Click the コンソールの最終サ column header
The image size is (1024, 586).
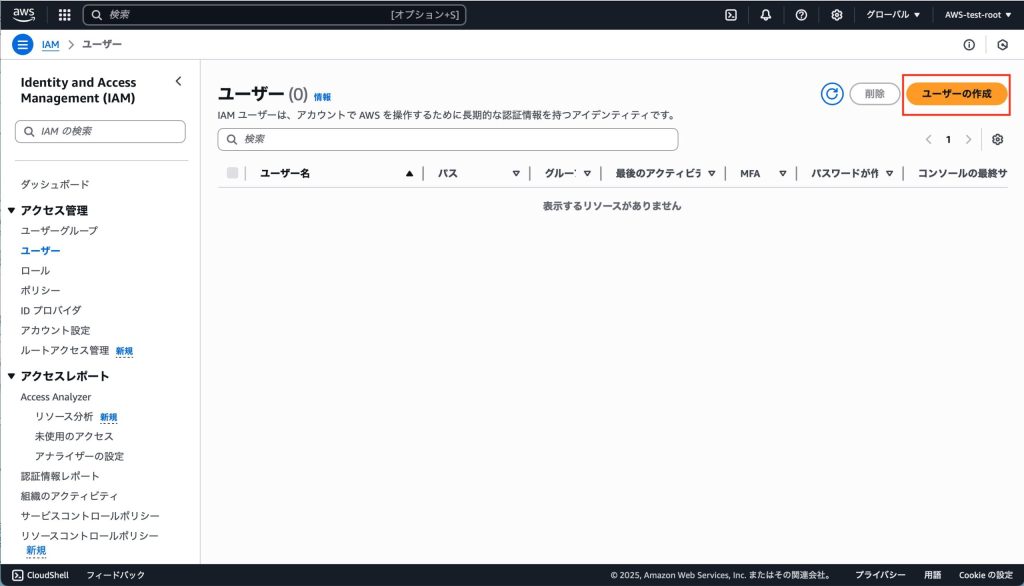963,173
